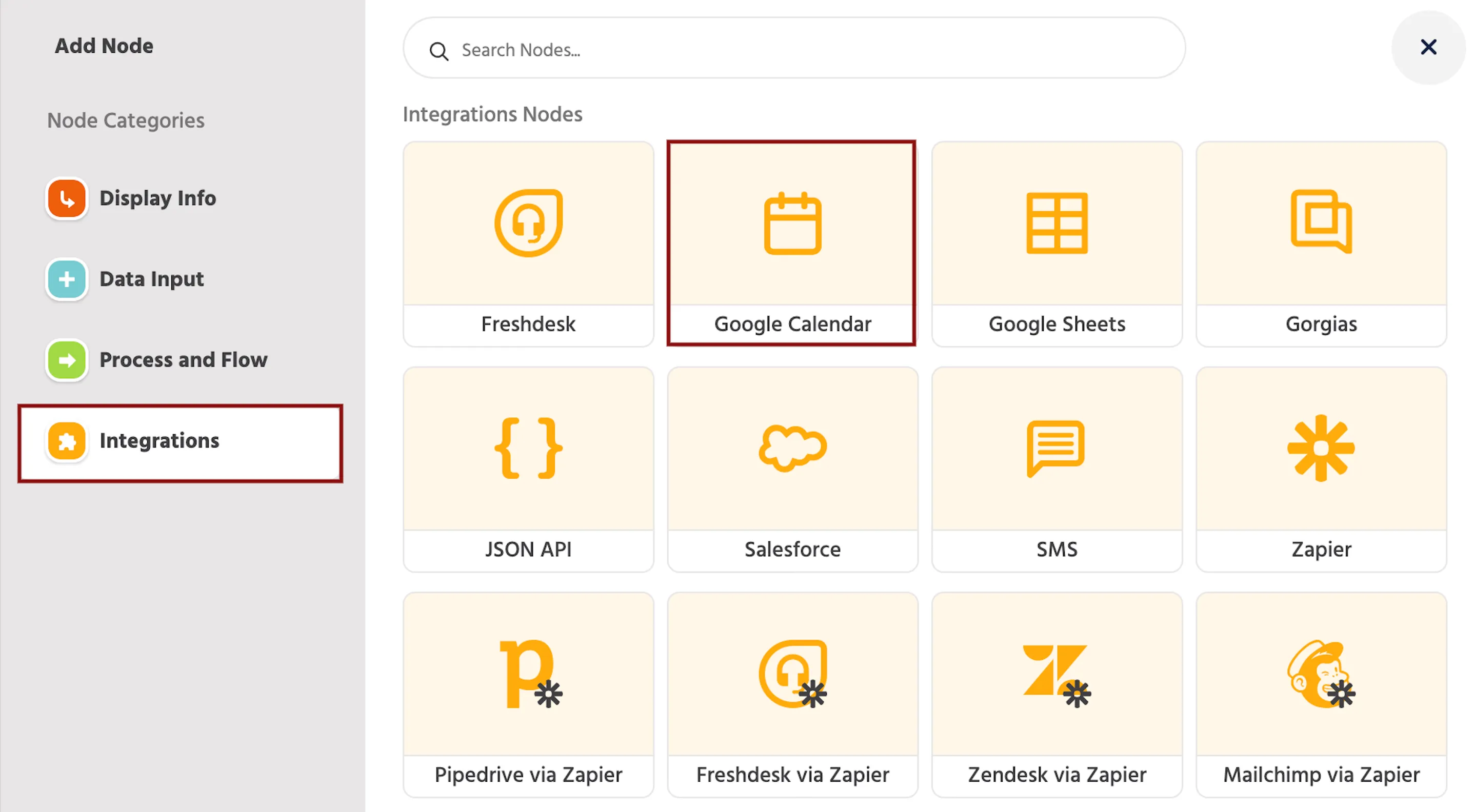Choose the Google Calendar icon
Image resolution: width=1475 pixels, height=812 pixels.
tap(792, 223)
